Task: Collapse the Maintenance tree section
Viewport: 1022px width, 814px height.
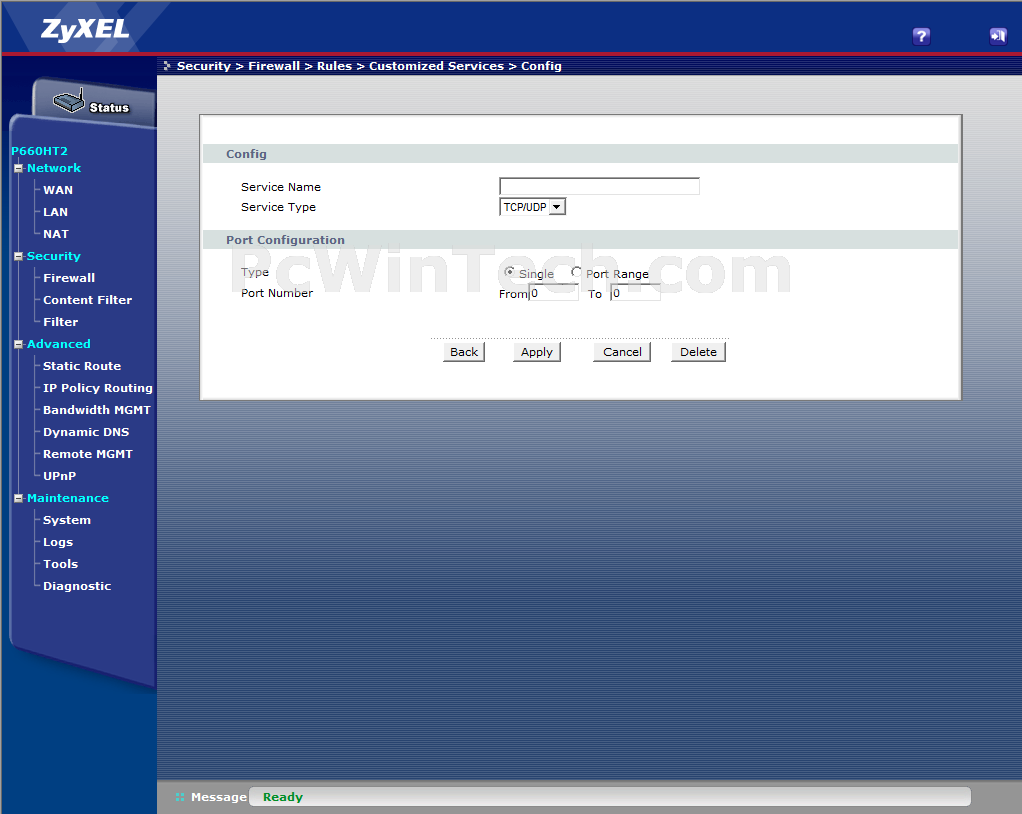Action: tap(18, 498)
